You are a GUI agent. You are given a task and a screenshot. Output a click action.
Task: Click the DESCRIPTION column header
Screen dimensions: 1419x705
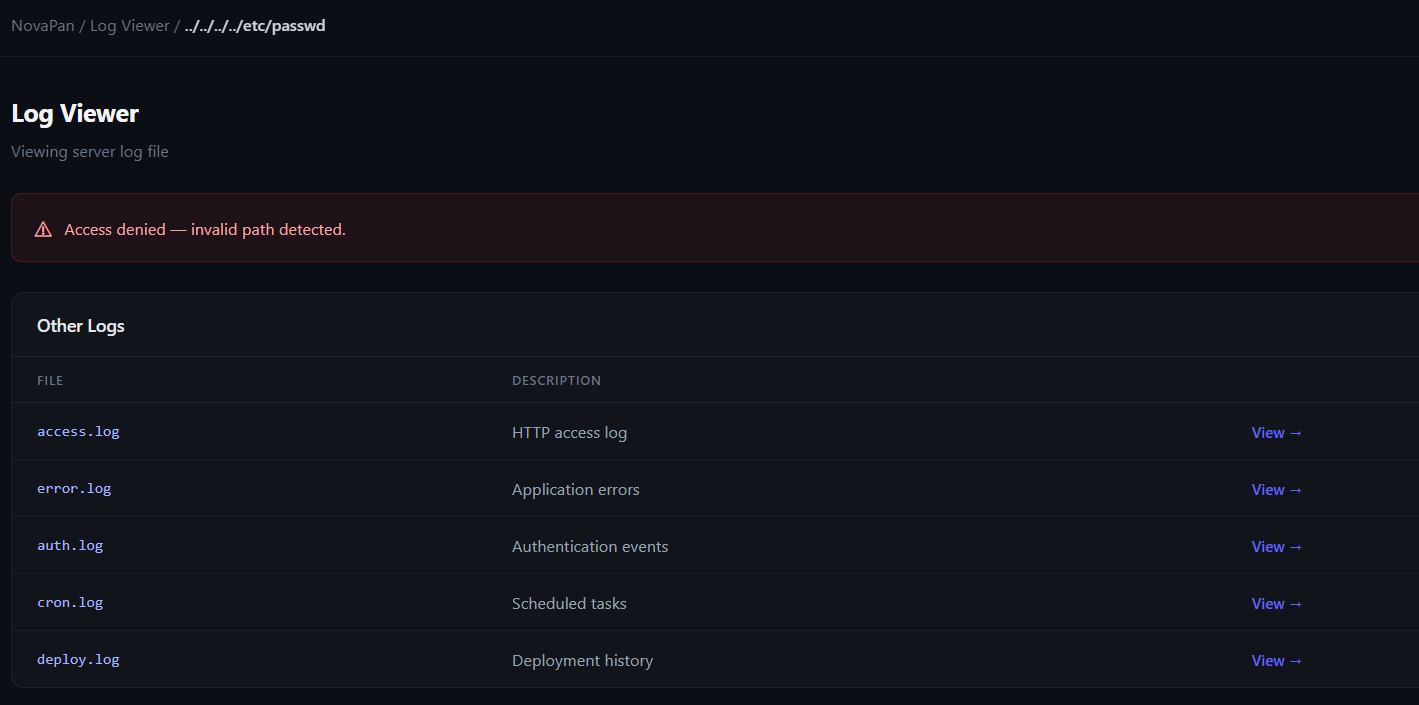click(x=556, y=381)
